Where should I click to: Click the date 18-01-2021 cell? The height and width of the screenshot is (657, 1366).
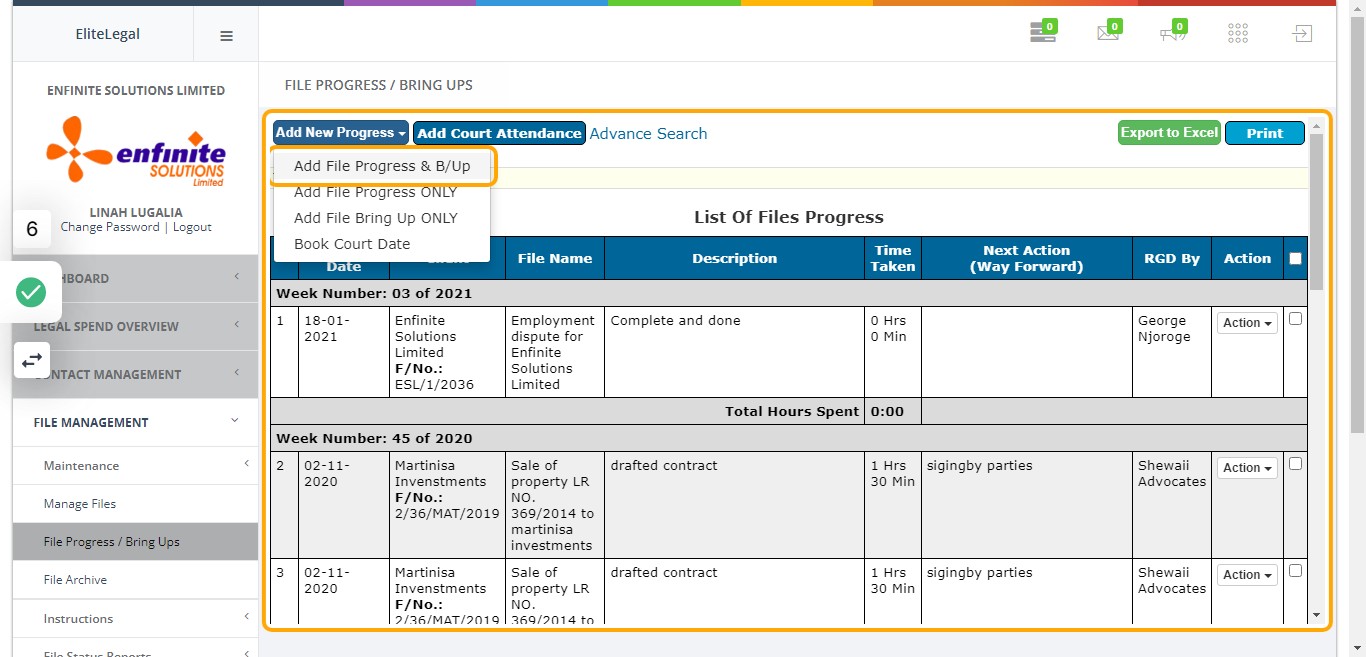click(343, 352)
